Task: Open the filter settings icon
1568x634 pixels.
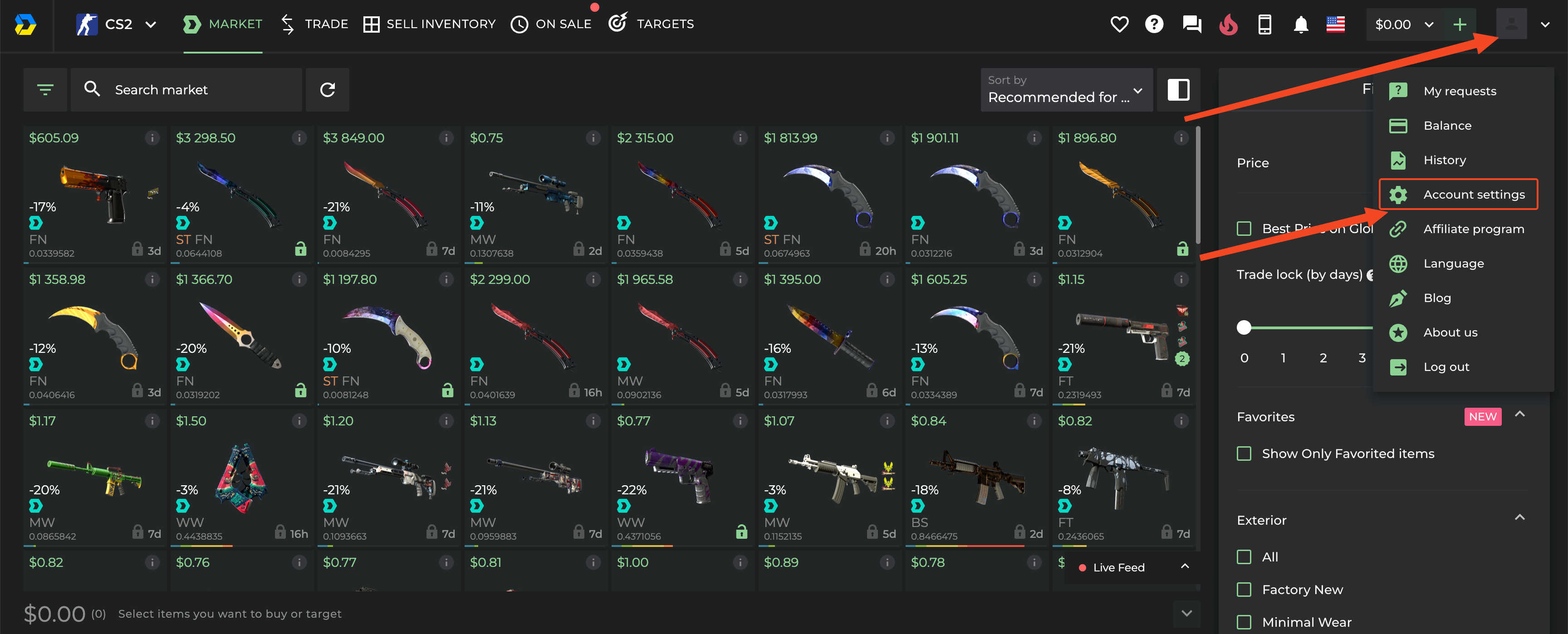Action: click(x=45, y=89)
